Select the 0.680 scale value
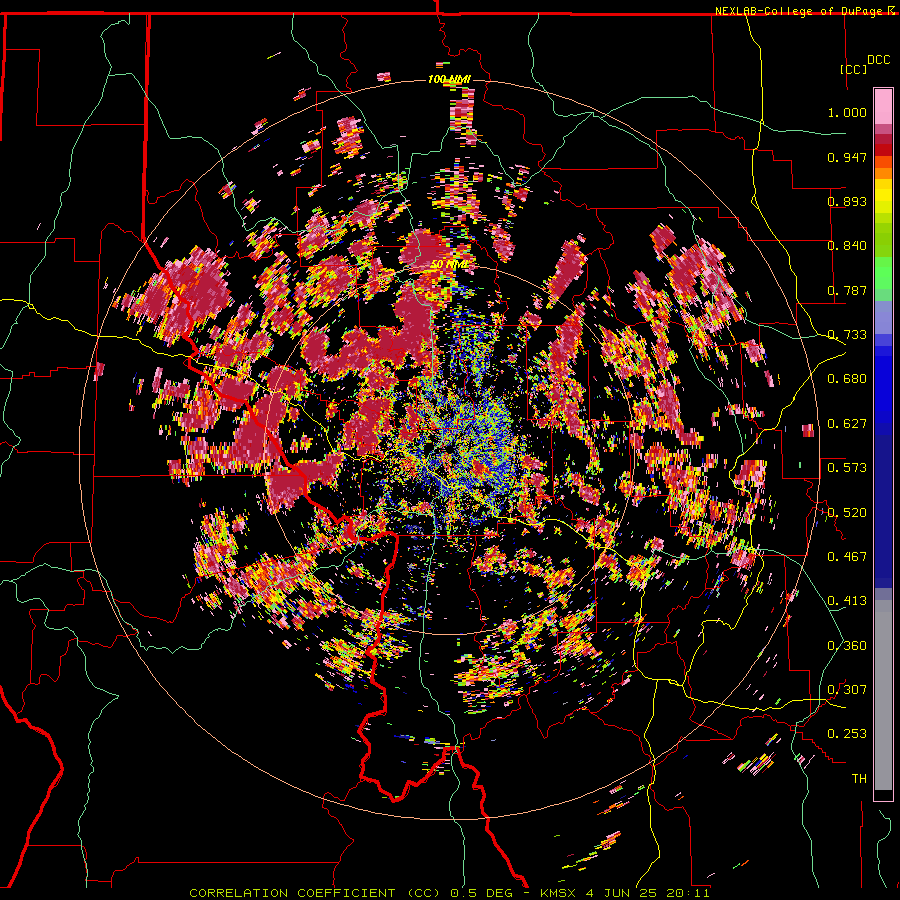Image resolution: width=900 pixels, height=900 pixels. click(x=847, y=379)
